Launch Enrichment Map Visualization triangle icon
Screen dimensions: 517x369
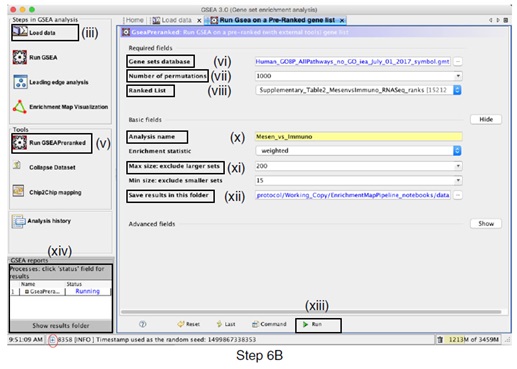[20, 107]
